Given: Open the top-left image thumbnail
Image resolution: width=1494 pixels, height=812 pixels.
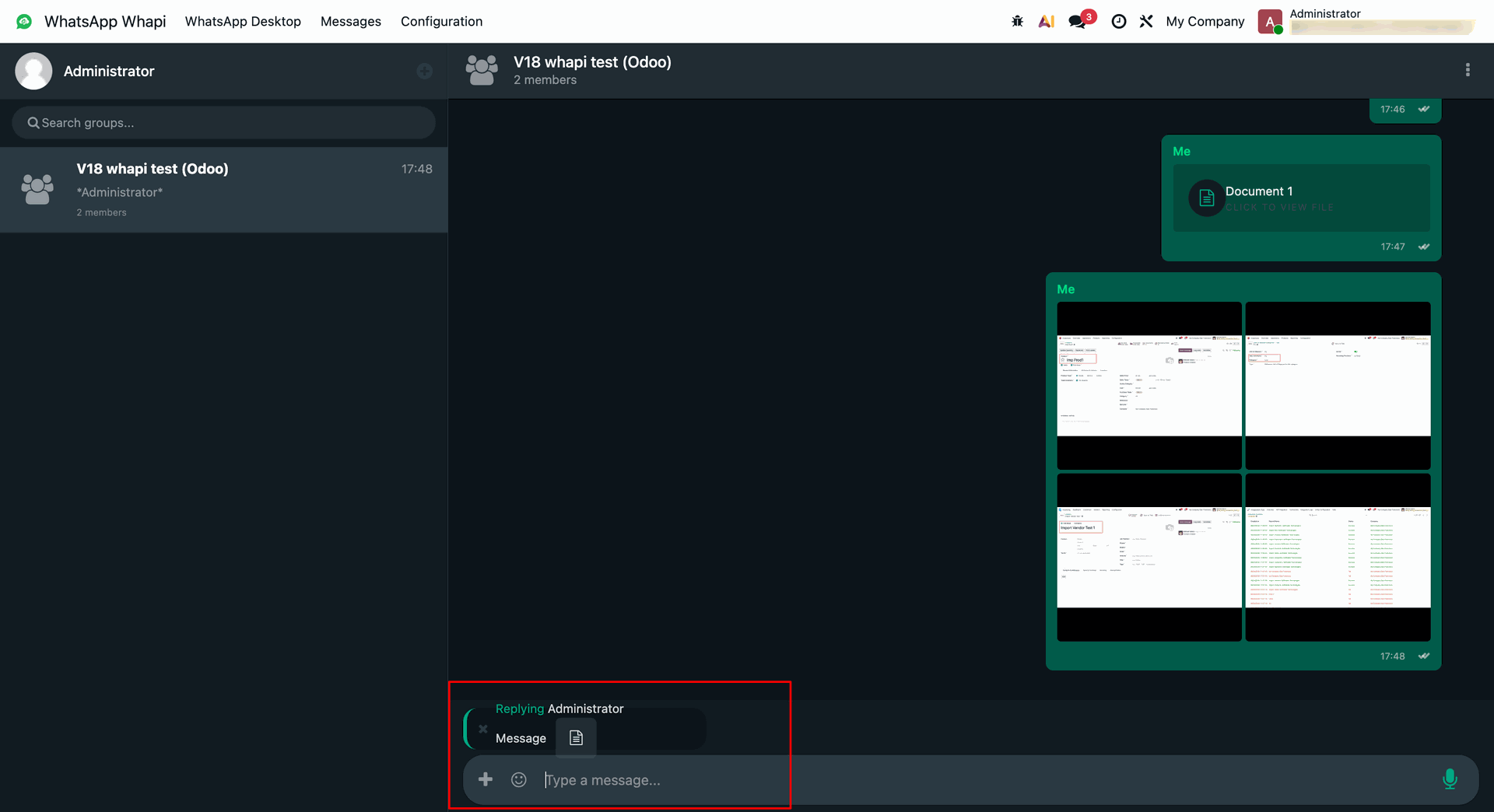Looking at the screenshot, I should click(1149, 385).
